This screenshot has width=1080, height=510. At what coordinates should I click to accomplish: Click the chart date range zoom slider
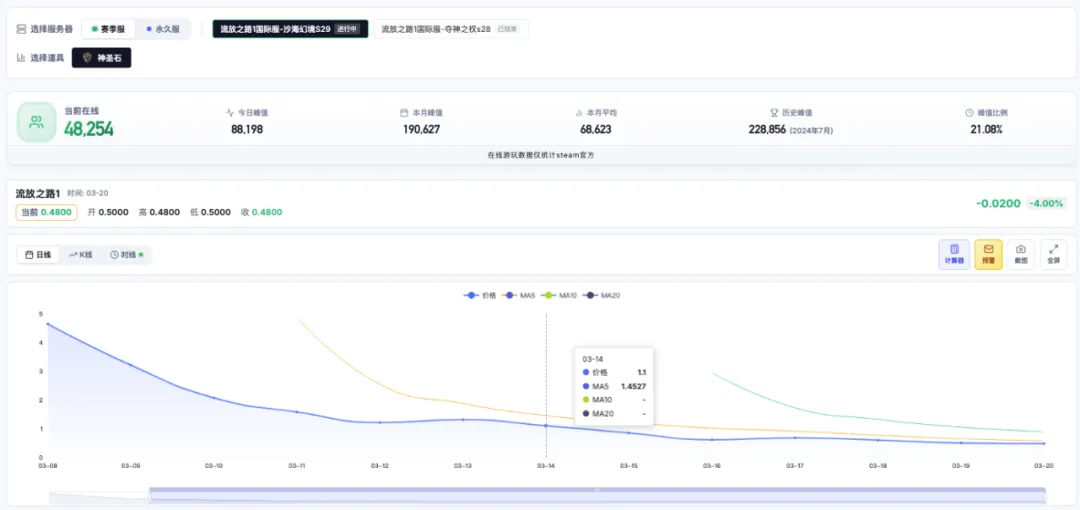click(x=597, y=495)
